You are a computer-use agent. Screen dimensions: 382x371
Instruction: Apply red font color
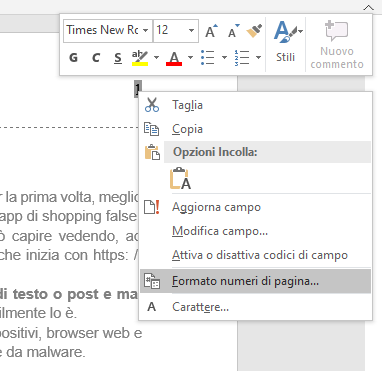[174, 58]
